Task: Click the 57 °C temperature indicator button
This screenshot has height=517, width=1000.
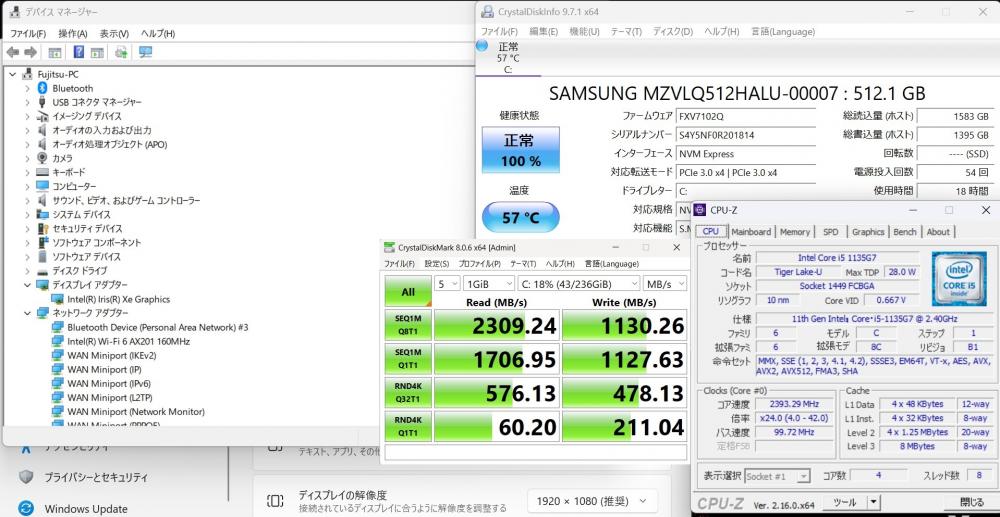Action: pos(520,217)
